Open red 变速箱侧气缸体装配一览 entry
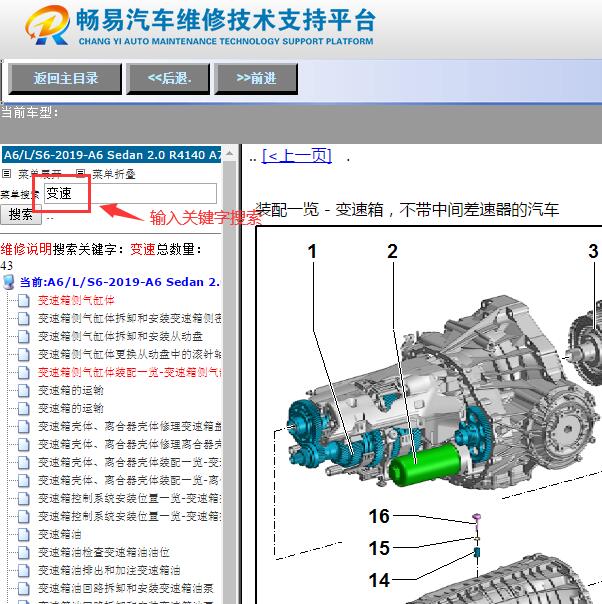 point(130,372)
